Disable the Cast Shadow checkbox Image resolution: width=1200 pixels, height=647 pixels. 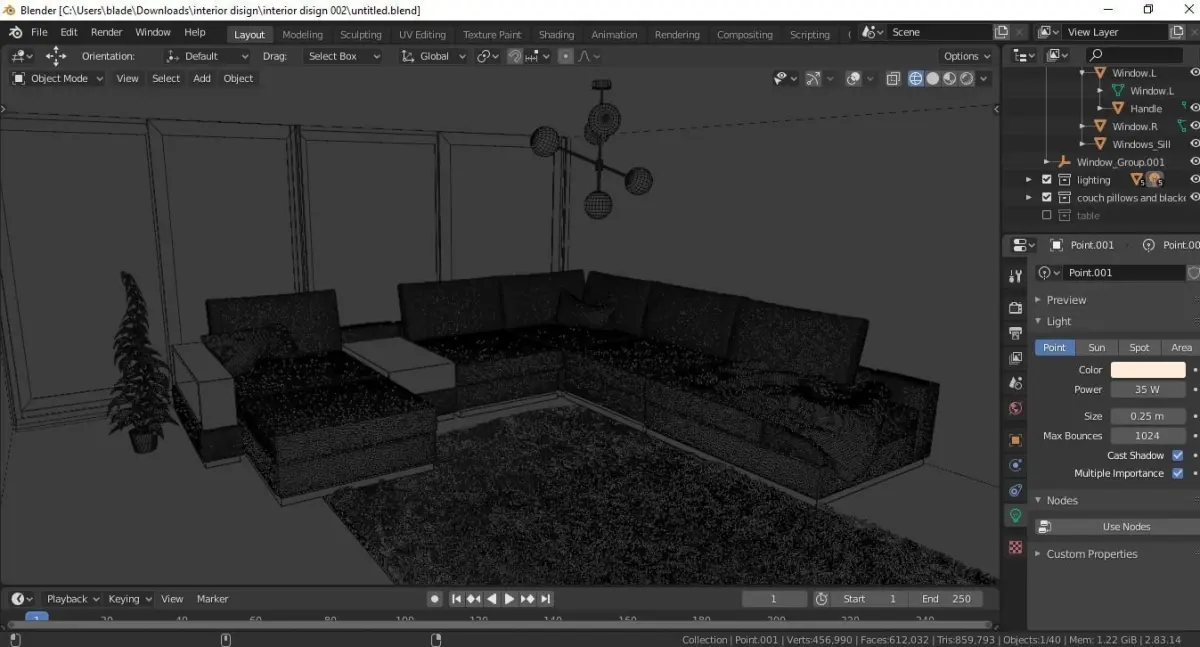pos(1177,455)
